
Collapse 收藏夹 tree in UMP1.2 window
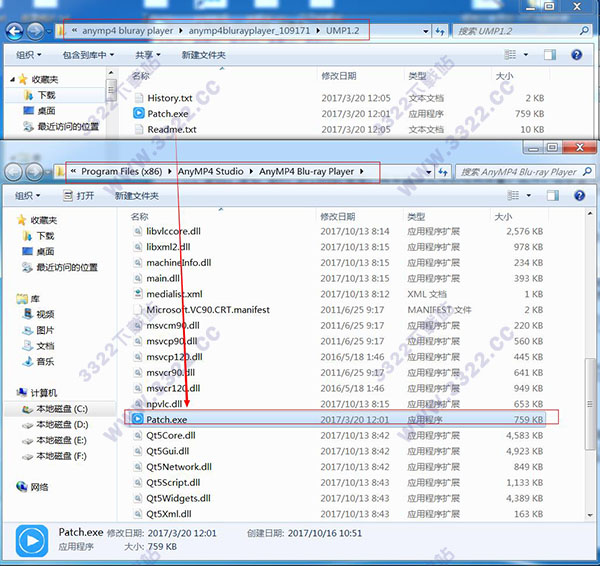click(12, 80)
